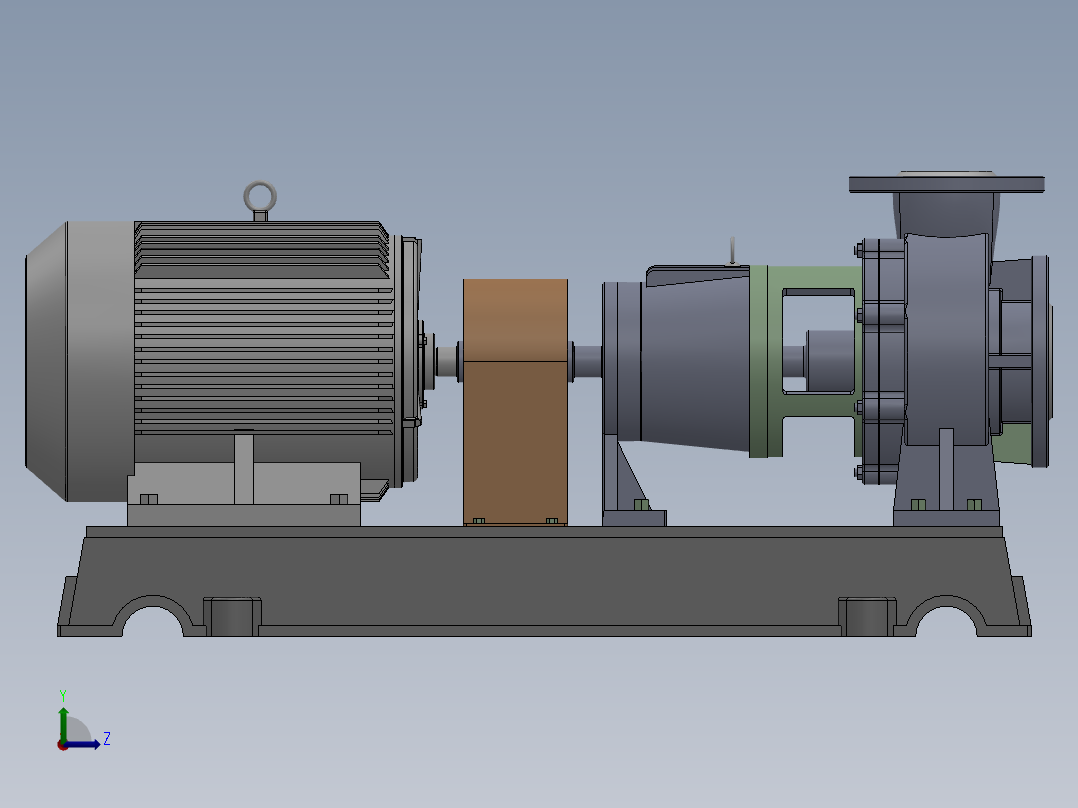Screen dimensions: 1078x808
Task: Select the shaft between motor and guard
Action: (x=448, y=361)
